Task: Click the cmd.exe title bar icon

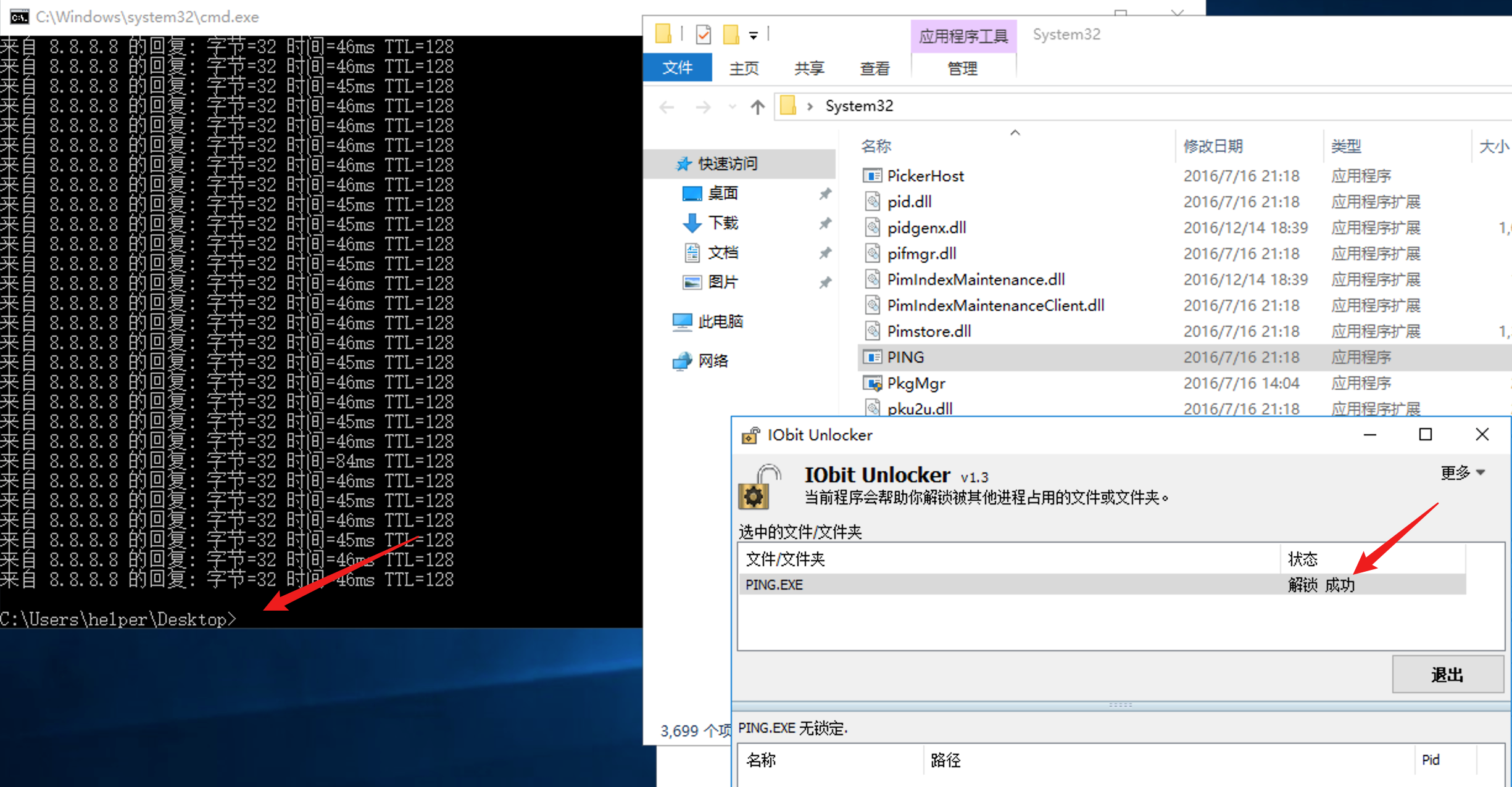Action: [20, 17]
